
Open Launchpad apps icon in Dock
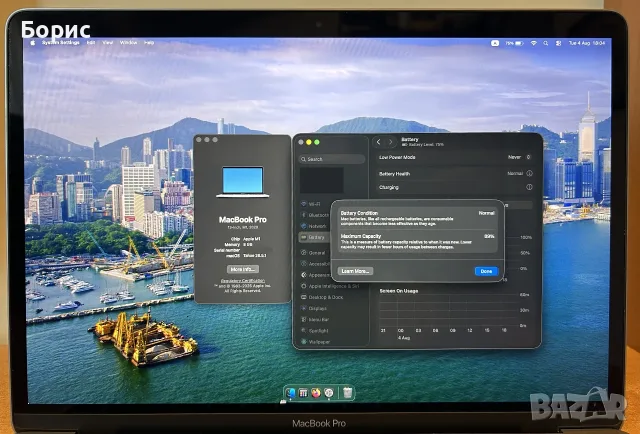tap(303, 393)
